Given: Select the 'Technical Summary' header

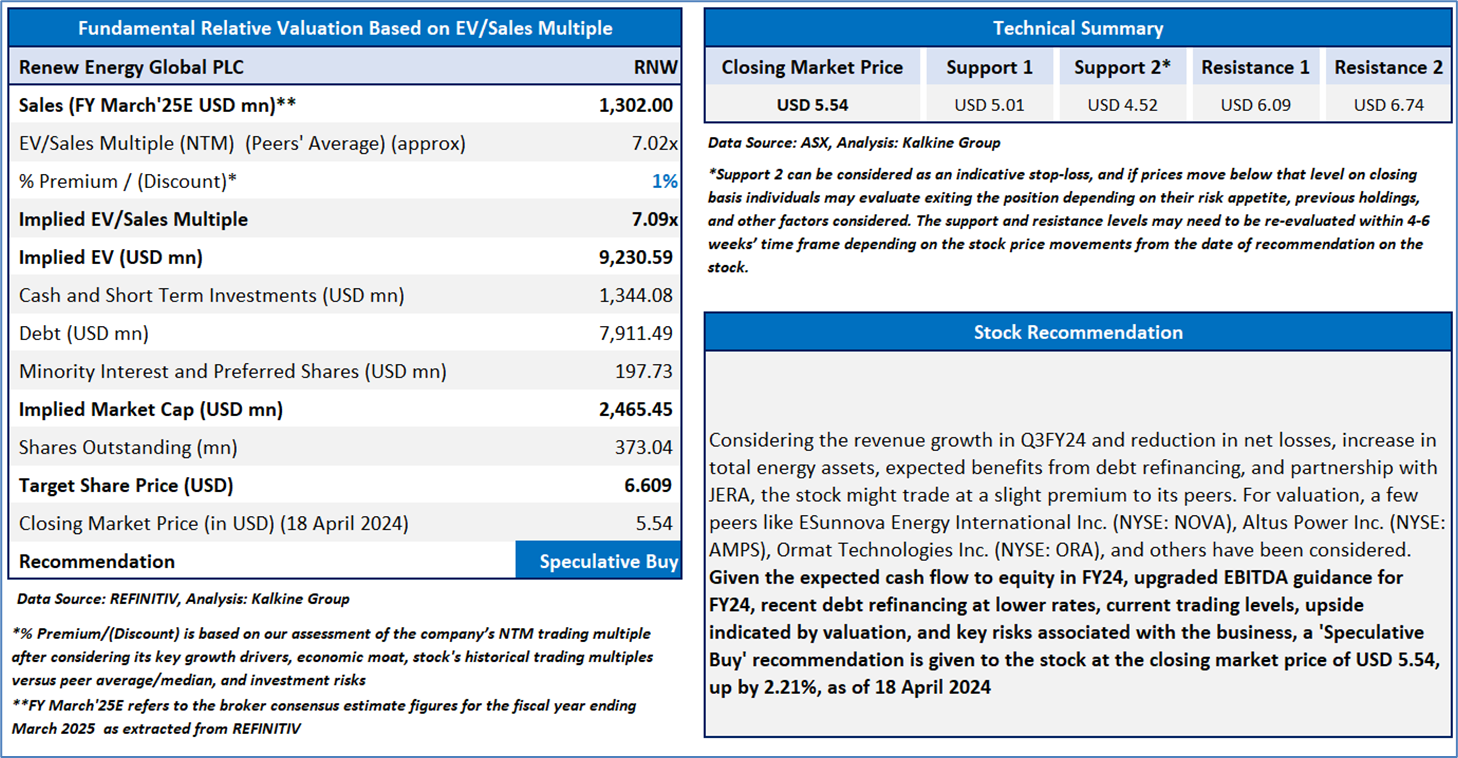Looking at the screenshot, I should (x=1078, y=28).
